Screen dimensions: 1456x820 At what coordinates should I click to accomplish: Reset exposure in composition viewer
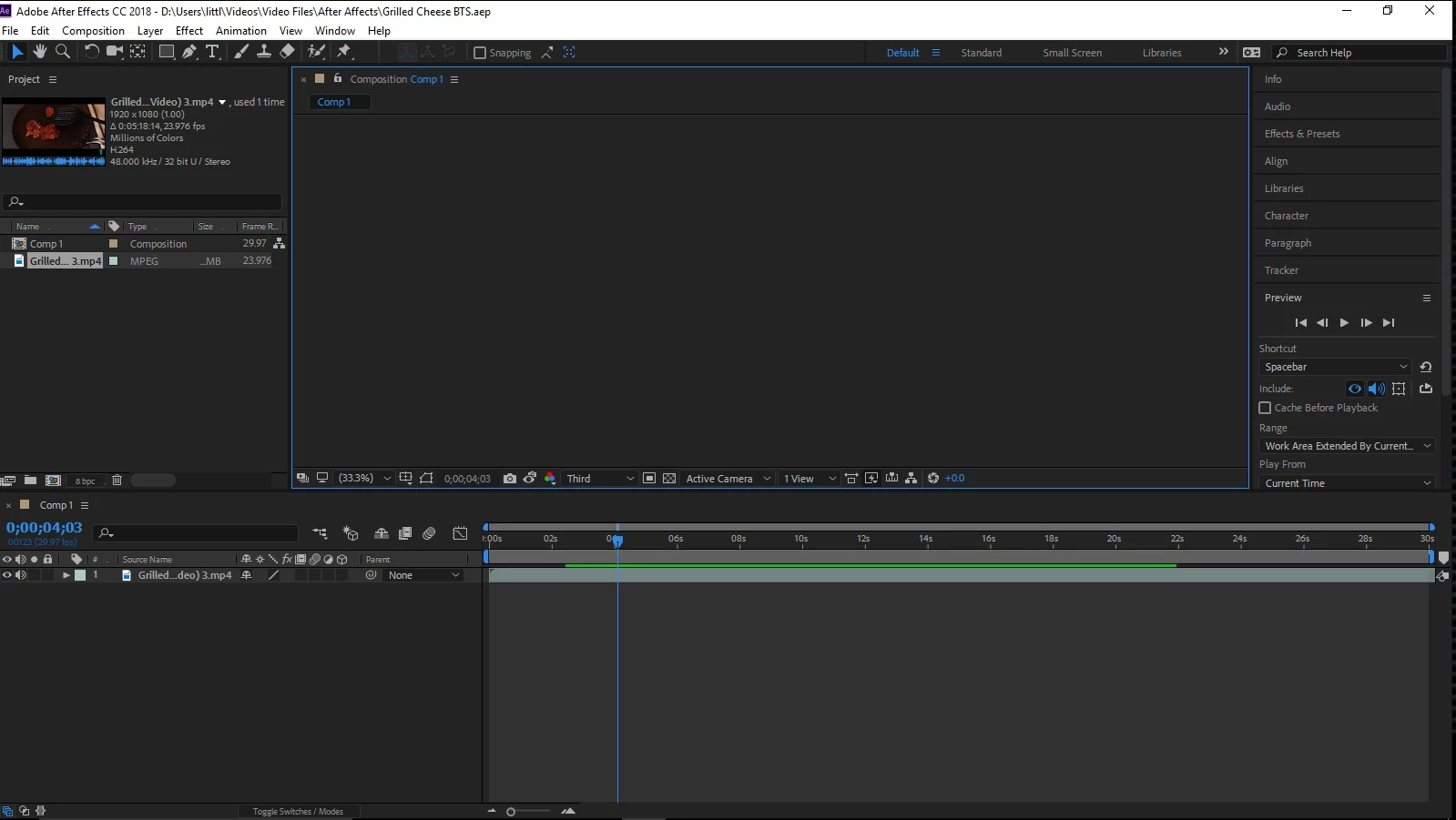tap(933, 479)
